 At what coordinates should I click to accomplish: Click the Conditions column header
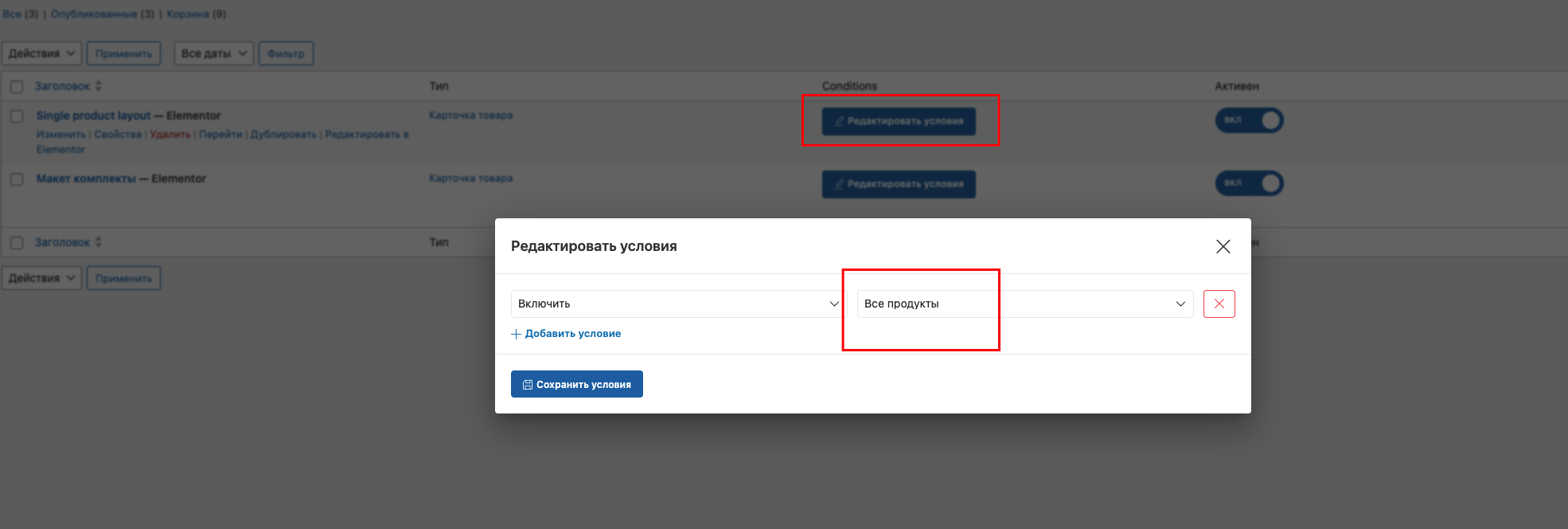849,86
